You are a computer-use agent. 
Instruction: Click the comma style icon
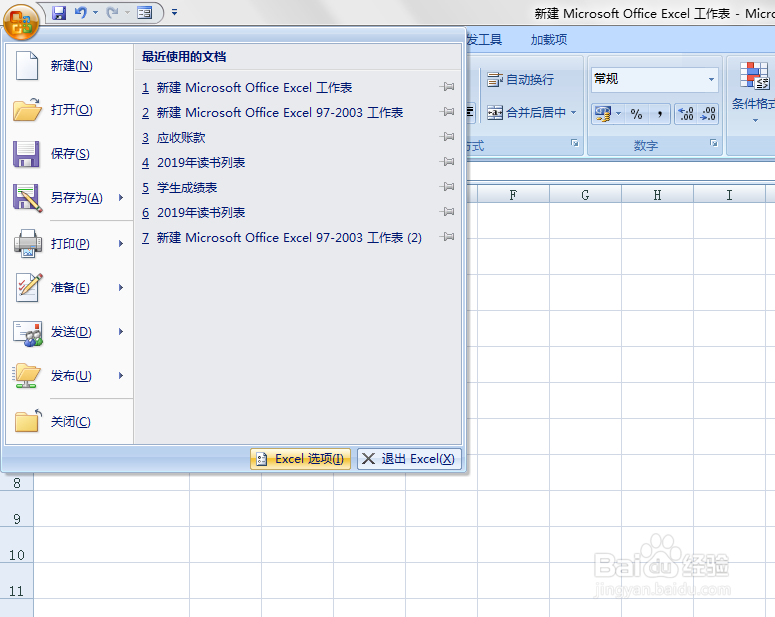[x=659, y=114]
